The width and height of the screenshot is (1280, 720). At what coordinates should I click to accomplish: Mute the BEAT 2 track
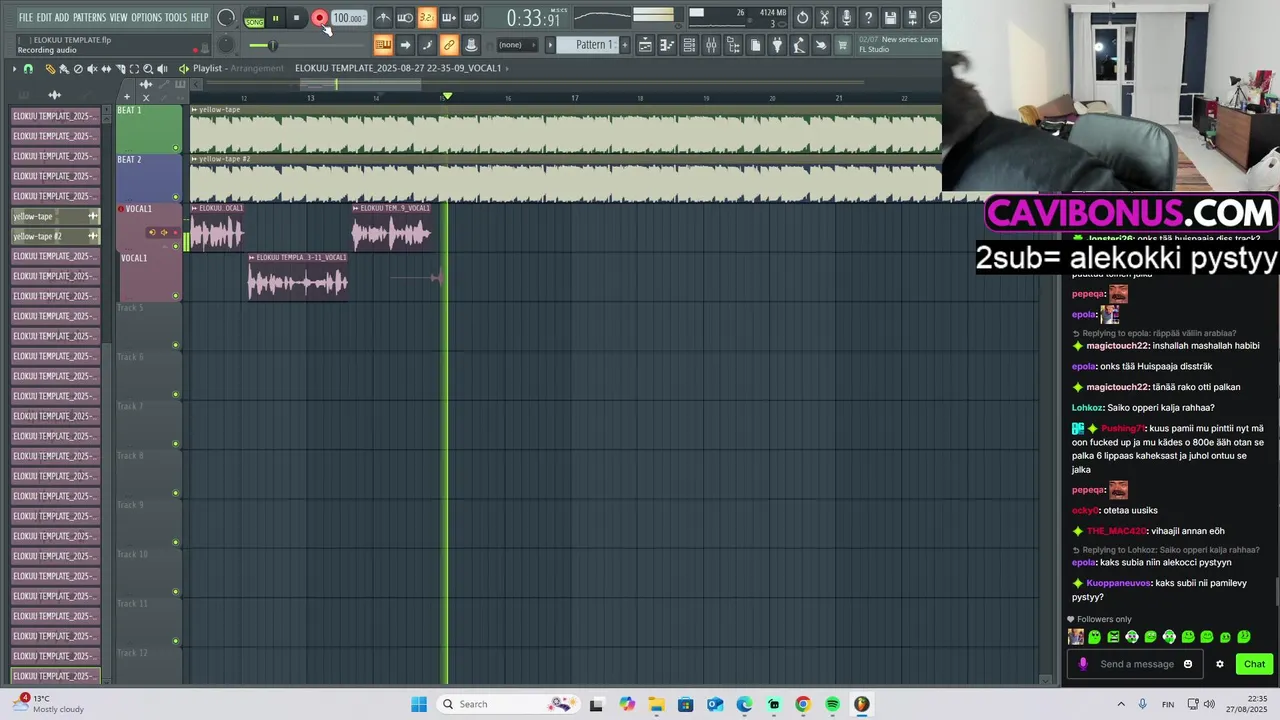coord(176,197)
